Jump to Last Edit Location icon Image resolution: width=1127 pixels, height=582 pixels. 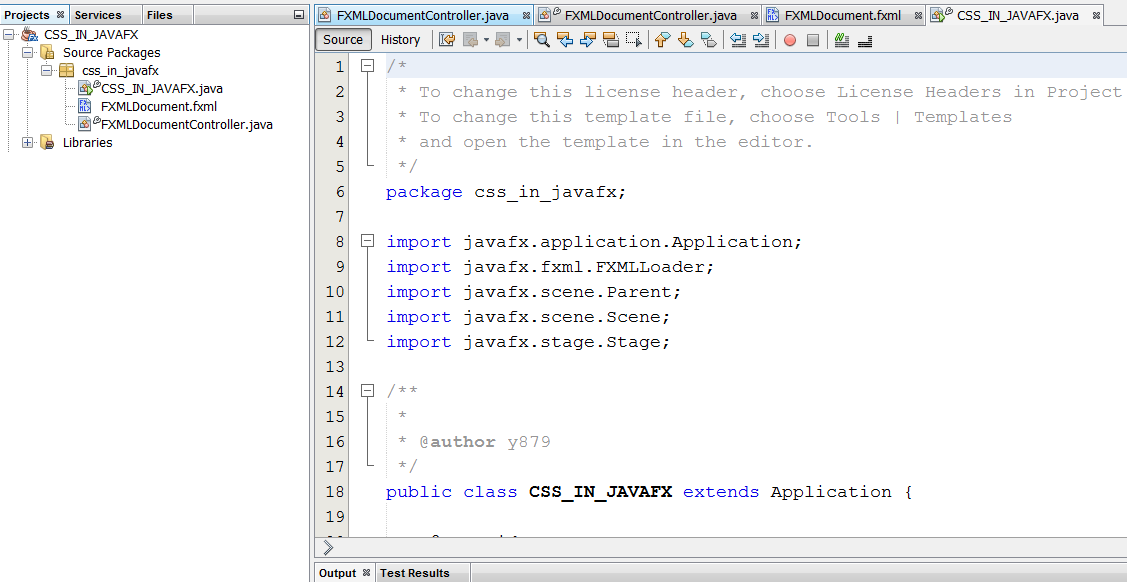(446, 39)
